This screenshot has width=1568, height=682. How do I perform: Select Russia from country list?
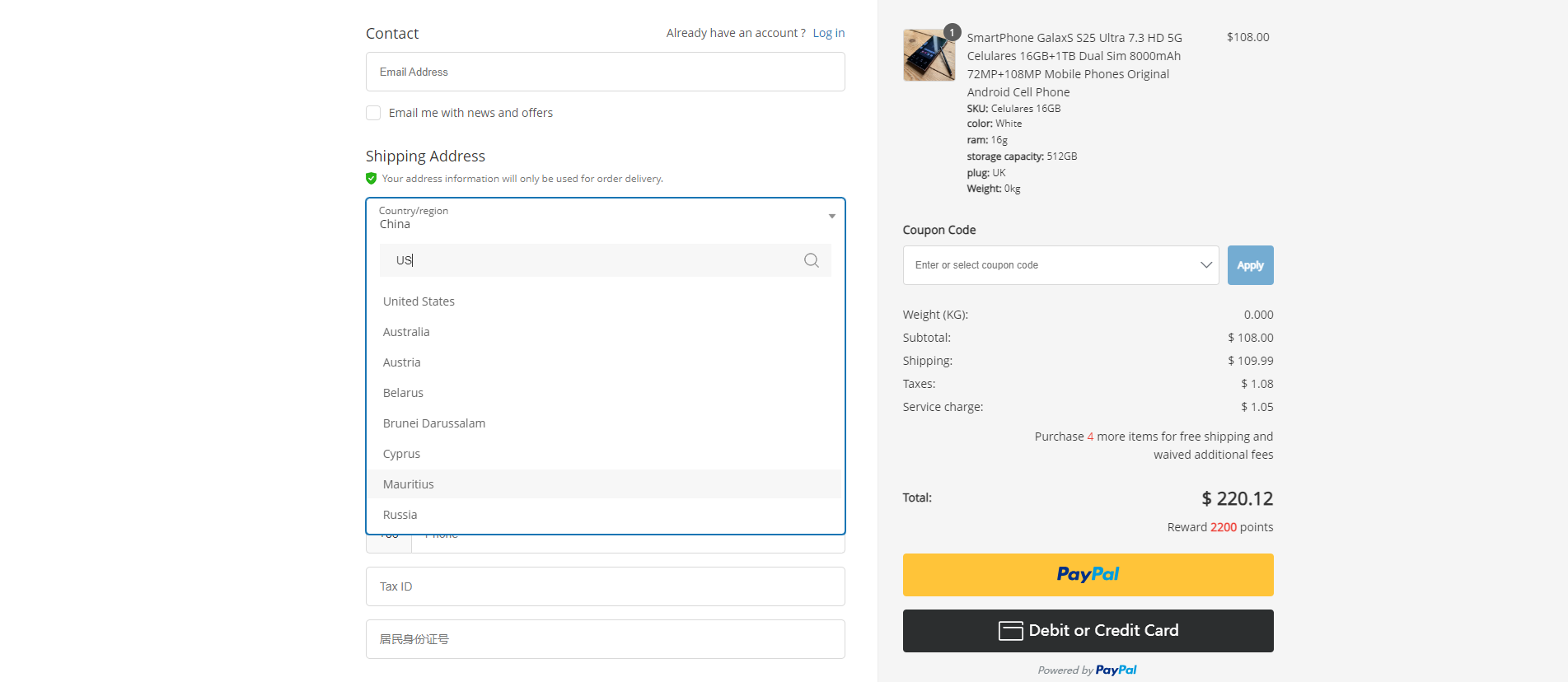tap(604, 515)
